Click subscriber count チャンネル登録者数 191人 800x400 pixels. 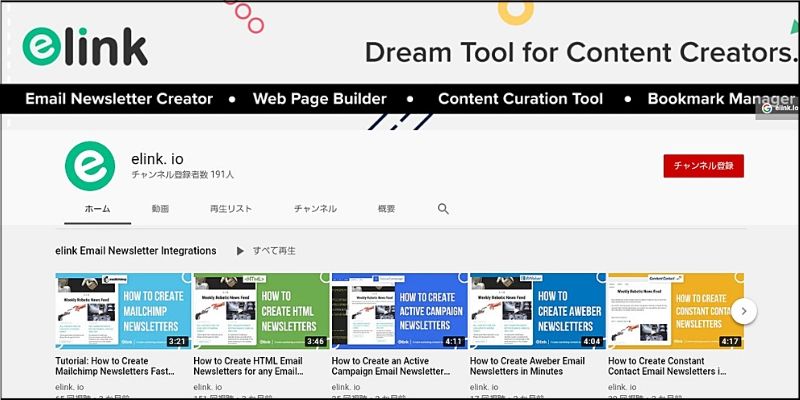183,174
